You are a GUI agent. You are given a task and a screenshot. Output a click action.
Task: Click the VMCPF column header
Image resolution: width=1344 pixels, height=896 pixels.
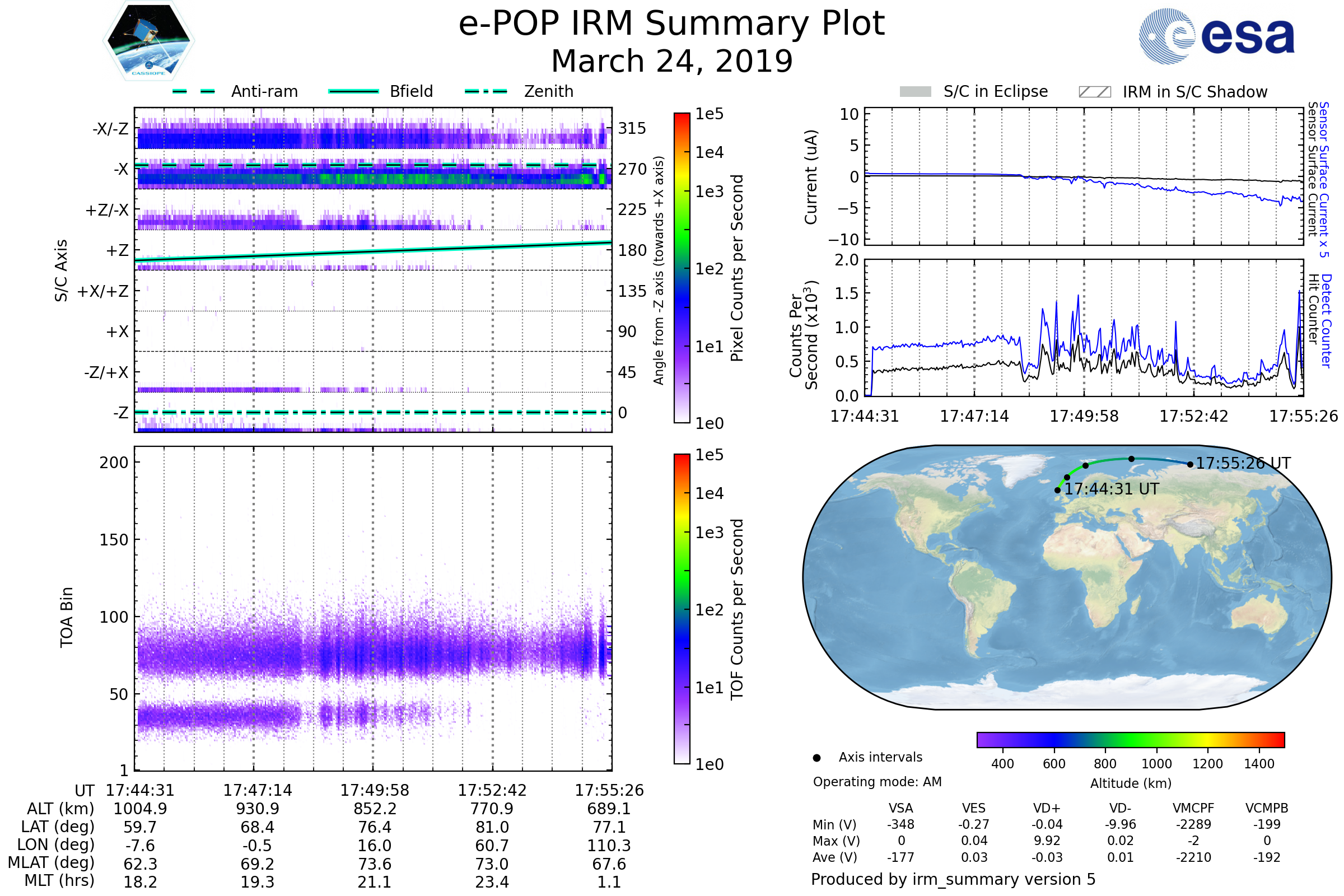[x=1193, y=808]
